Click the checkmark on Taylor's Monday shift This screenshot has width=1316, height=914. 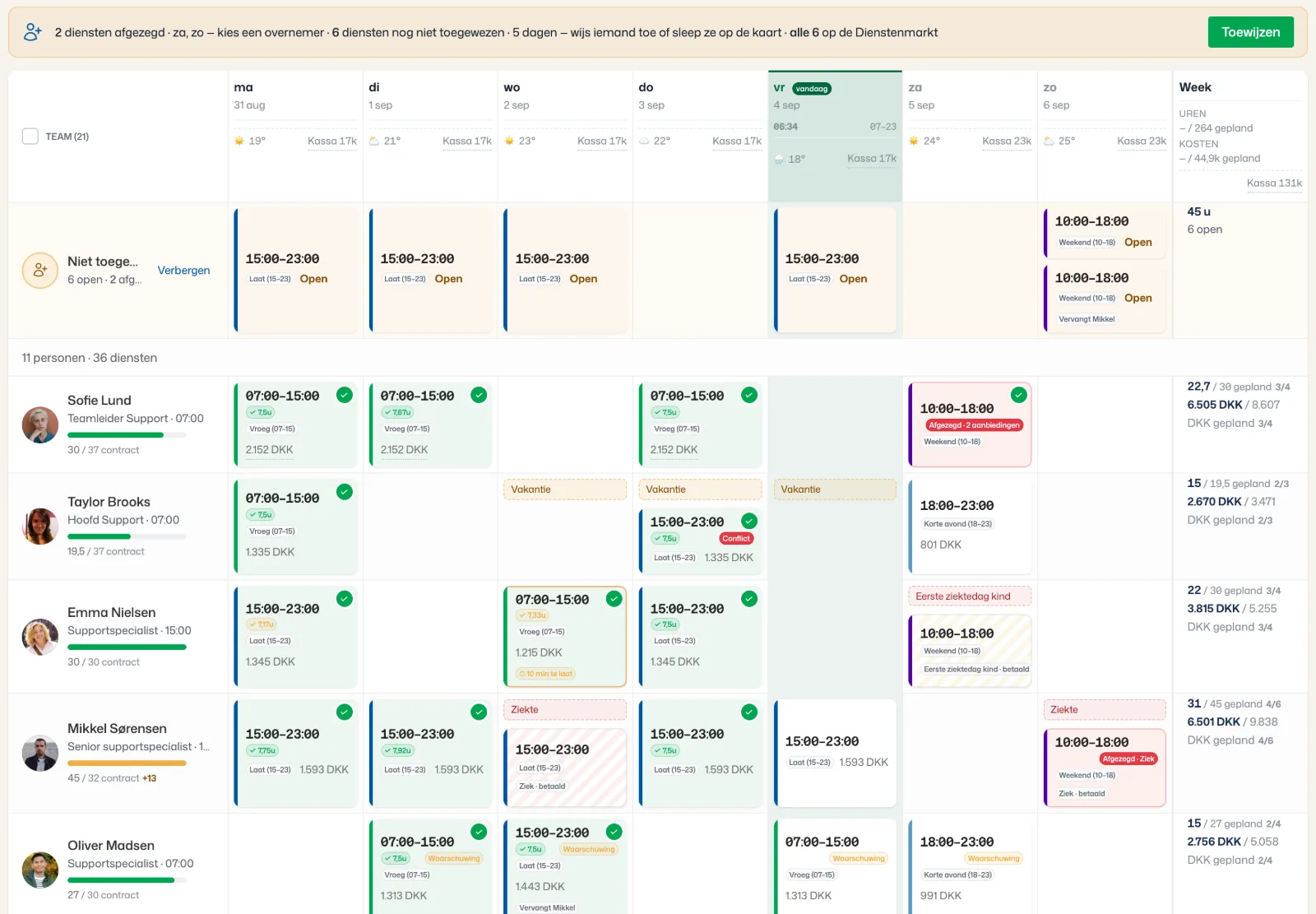tap(345, 492)
